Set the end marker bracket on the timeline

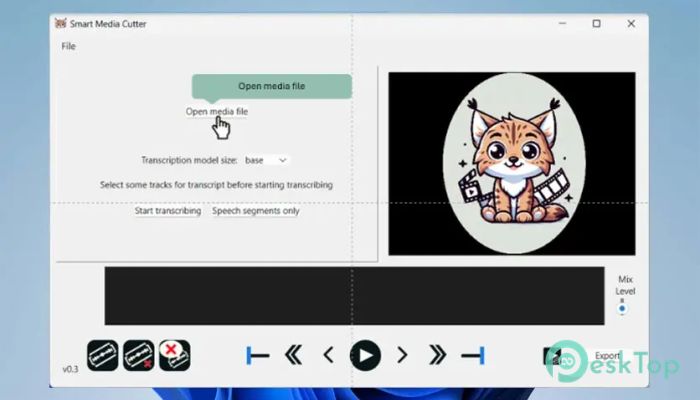[472, 355]
